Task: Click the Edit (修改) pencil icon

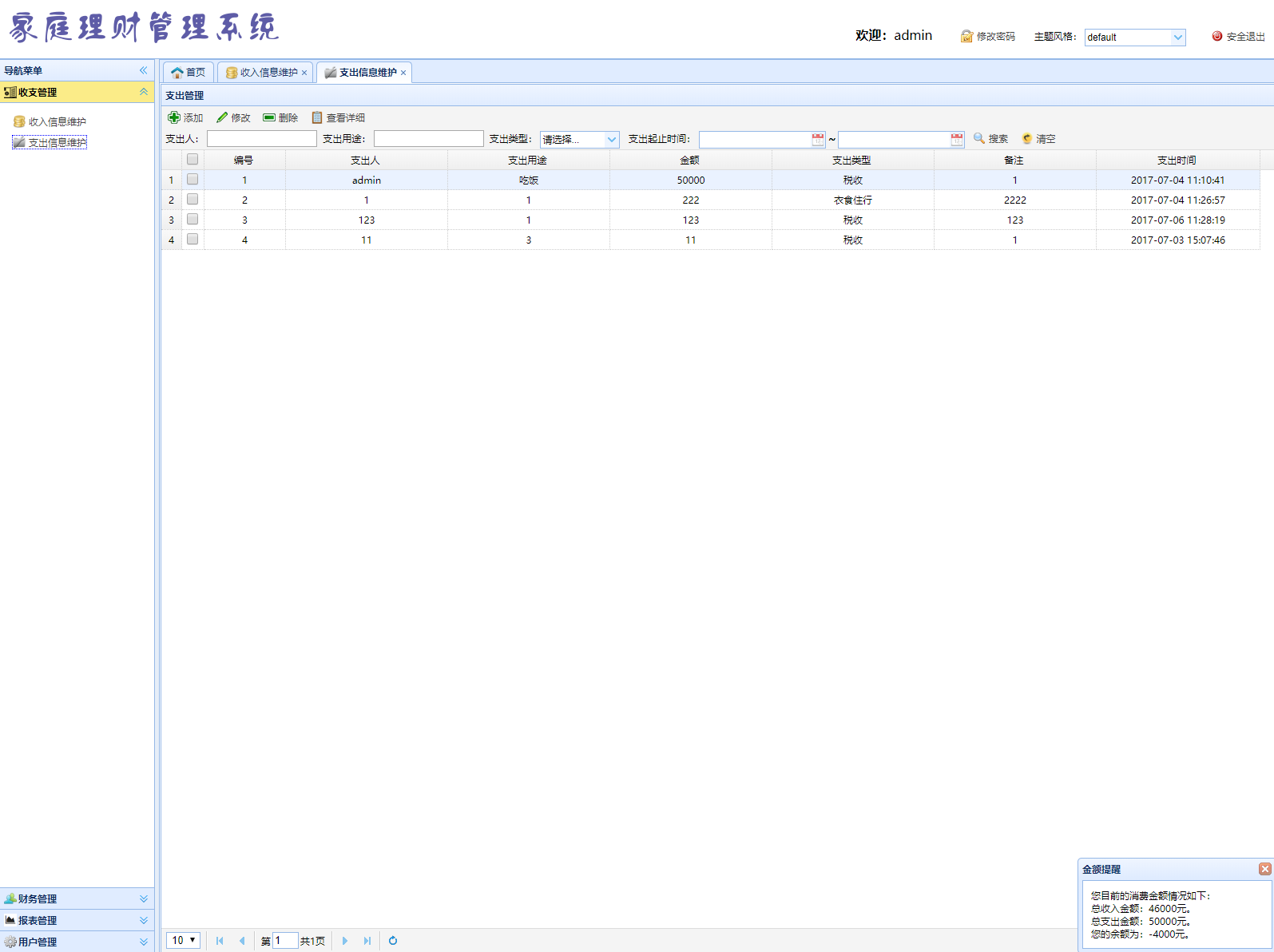Action: click(x=222, y=117)
